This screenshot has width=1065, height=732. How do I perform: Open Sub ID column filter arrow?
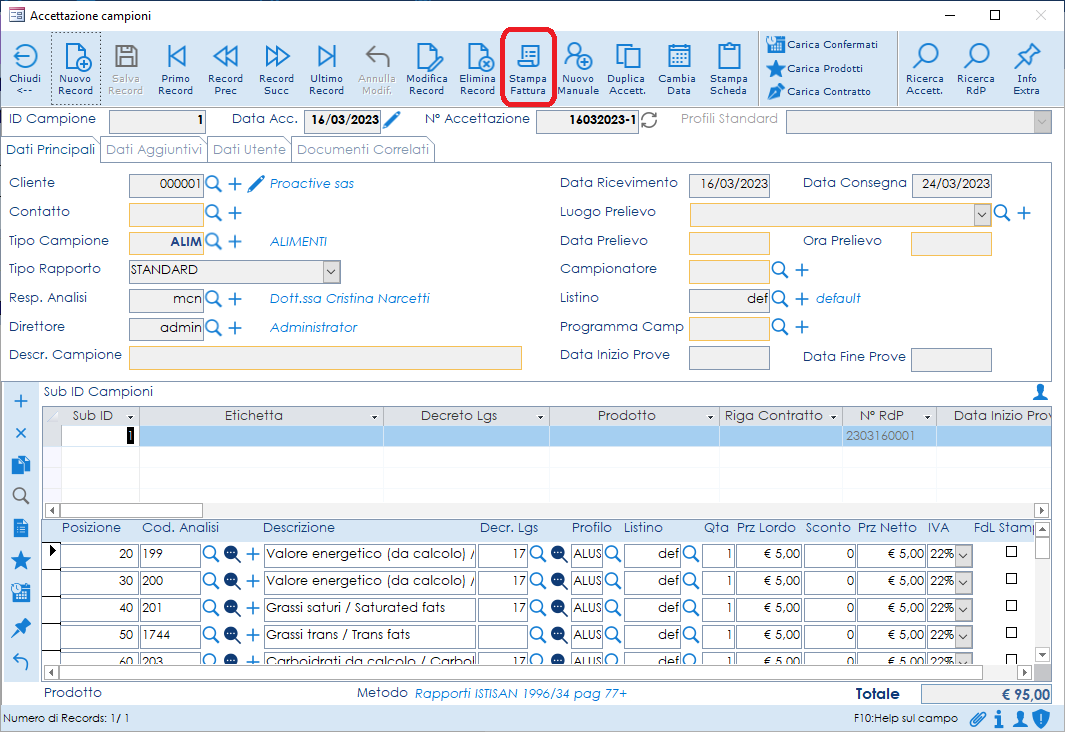pos(130,417)
